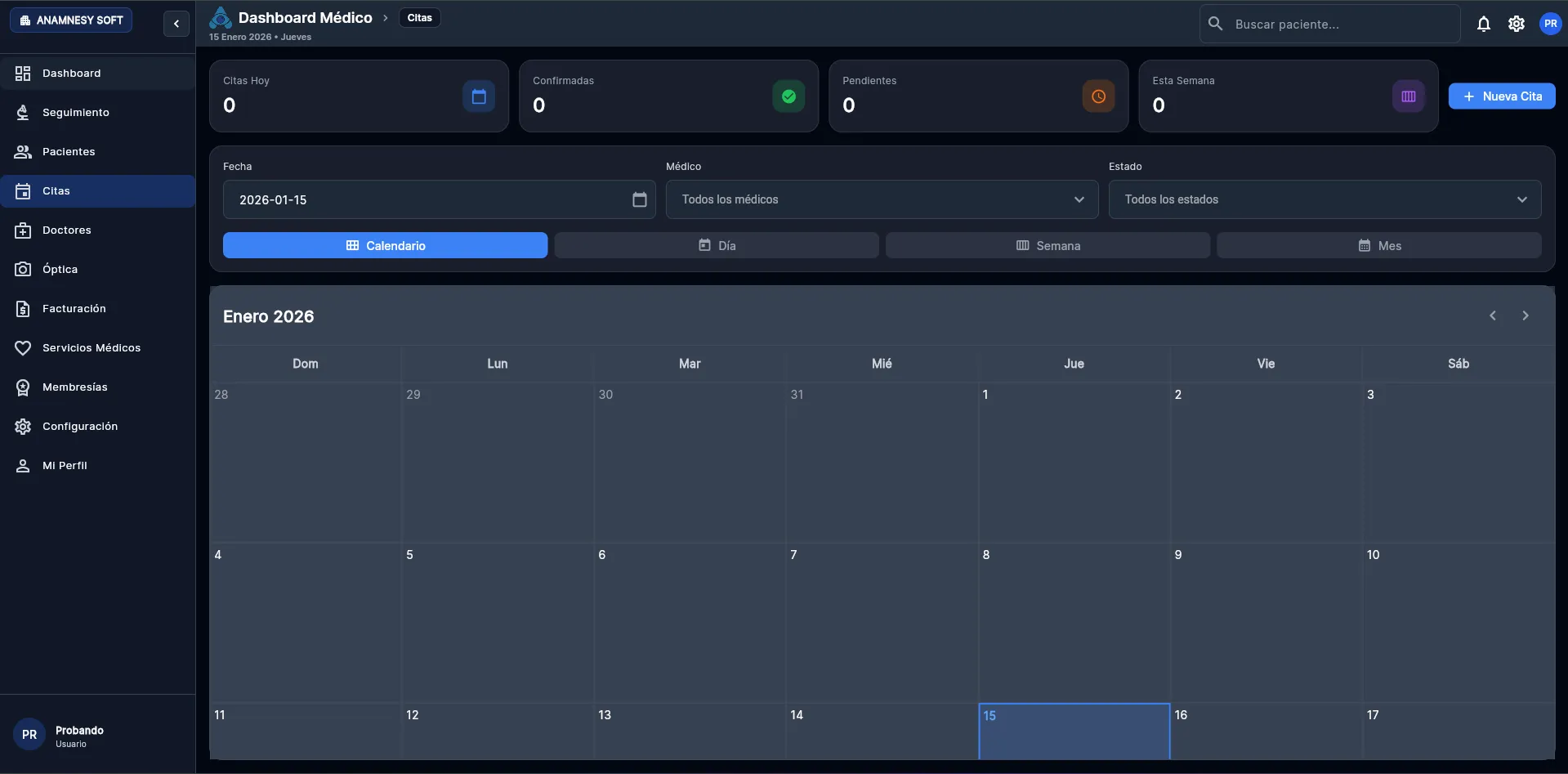
Task: Switch to the Calendario view tab
Action: (385, 245)
